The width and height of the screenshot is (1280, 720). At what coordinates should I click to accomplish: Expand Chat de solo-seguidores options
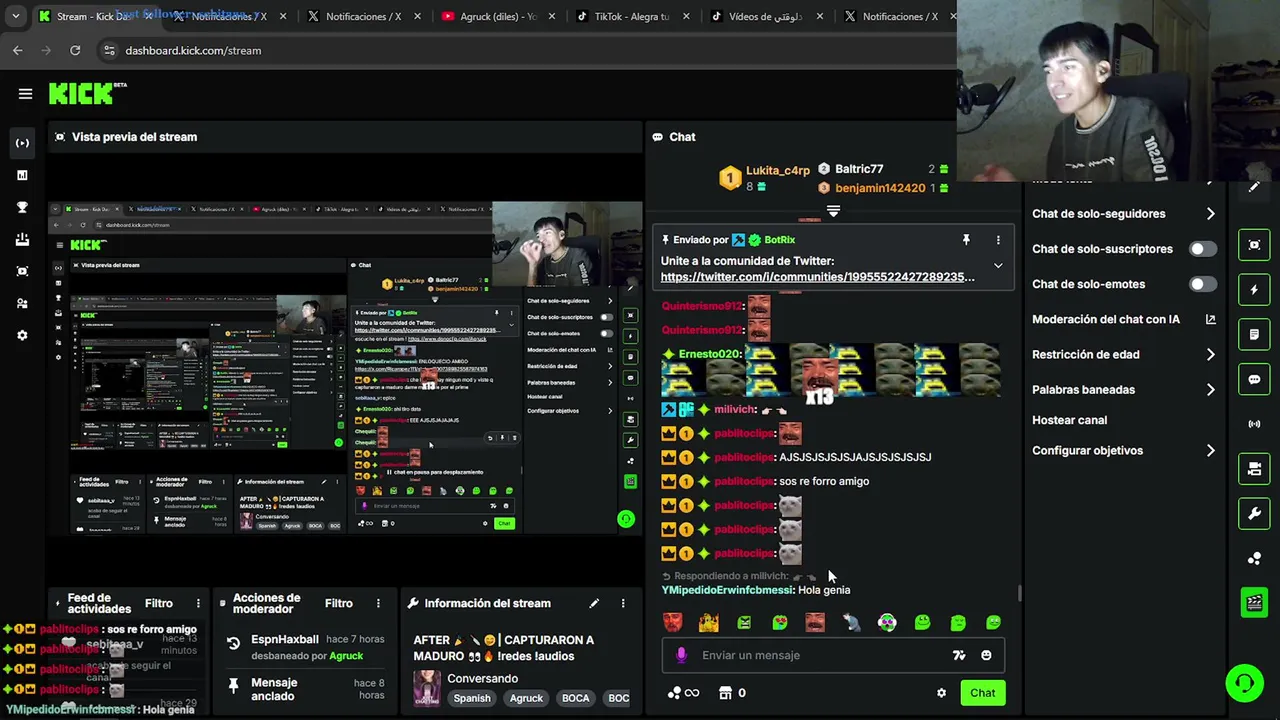[x=1210, y=214]
